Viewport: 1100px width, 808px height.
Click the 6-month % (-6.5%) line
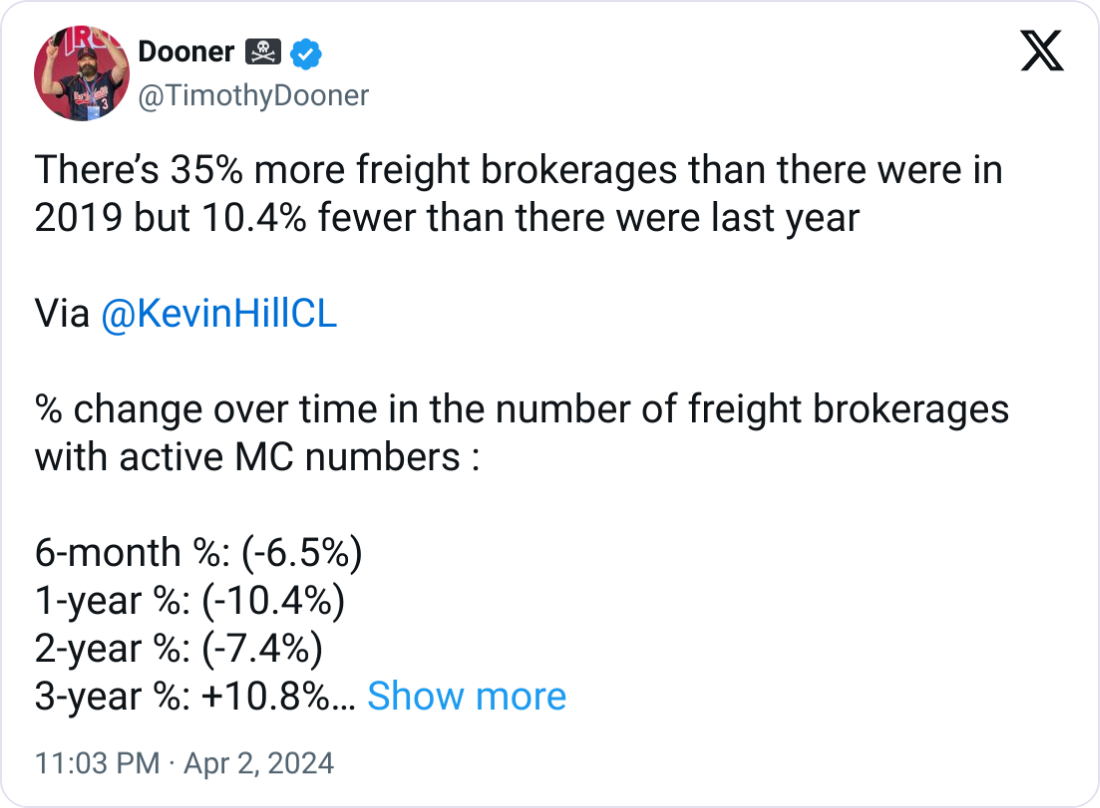click(198, 553)
